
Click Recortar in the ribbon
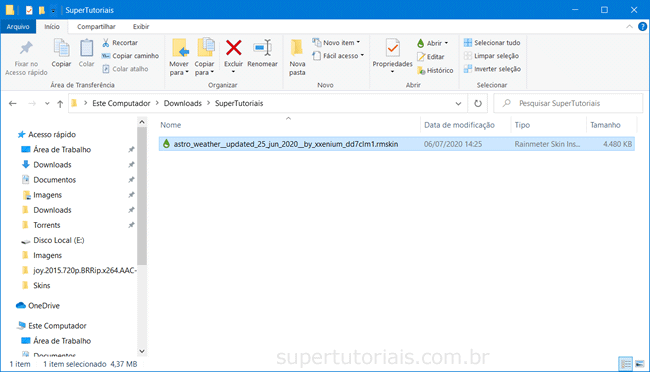tap(120, 43)
